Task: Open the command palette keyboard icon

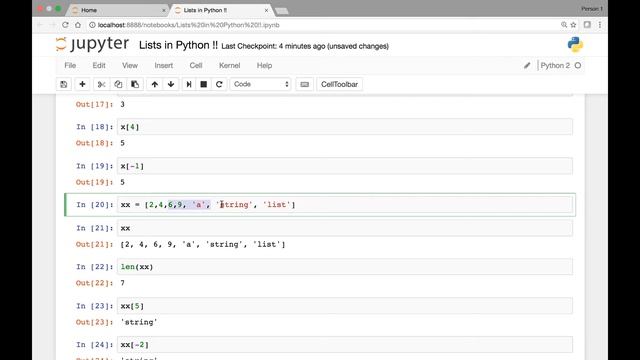Action: point(304,84)
